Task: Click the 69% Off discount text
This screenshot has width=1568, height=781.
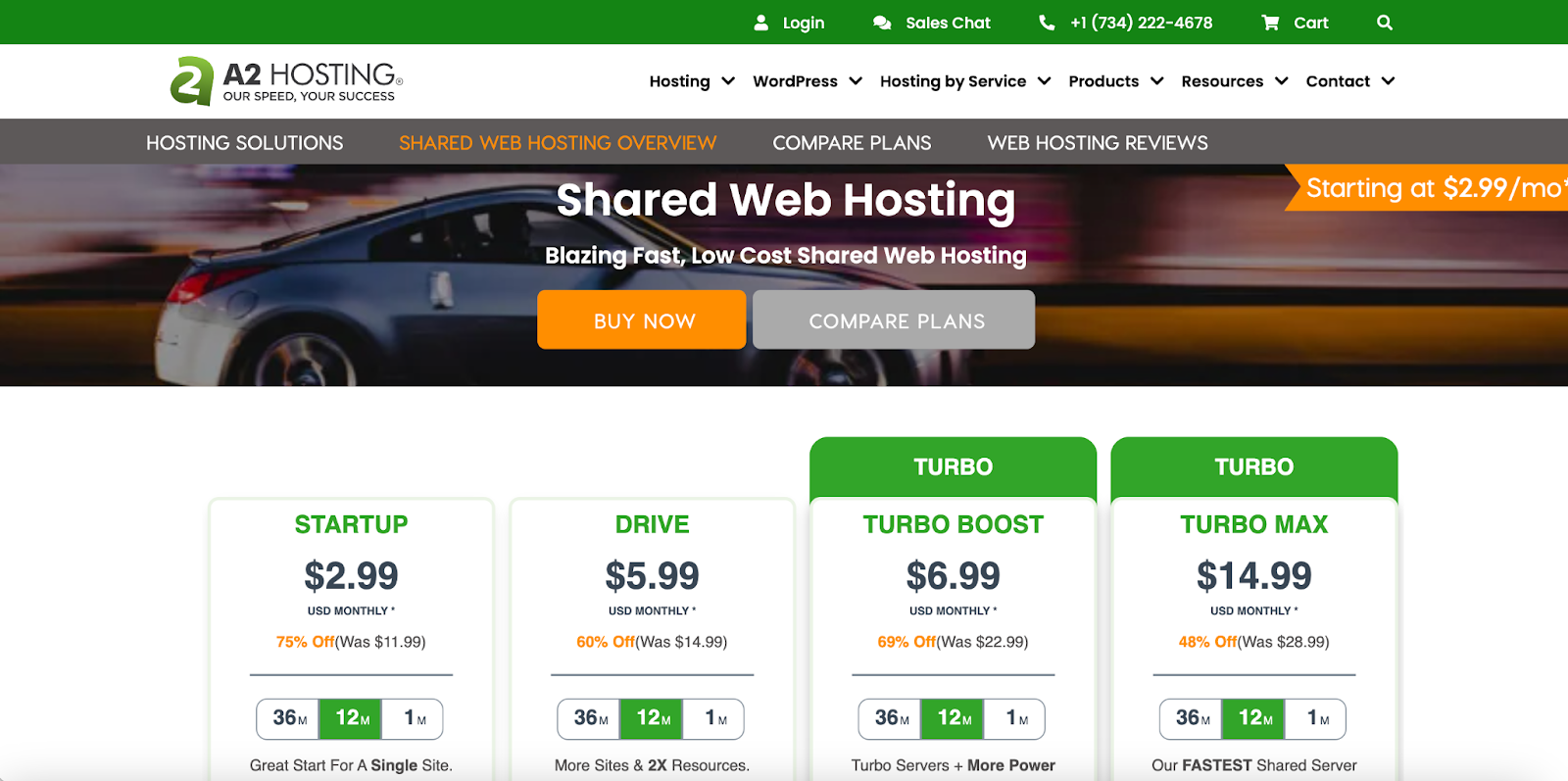Action: coord(906,642)
